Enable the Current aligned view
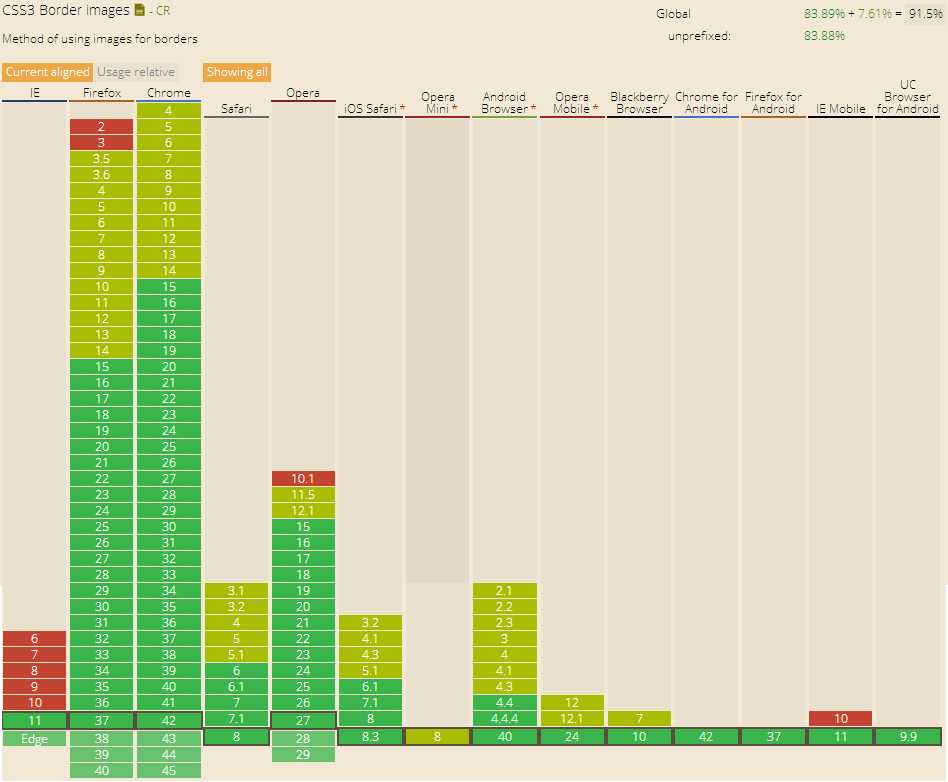 tap(47, 72)
